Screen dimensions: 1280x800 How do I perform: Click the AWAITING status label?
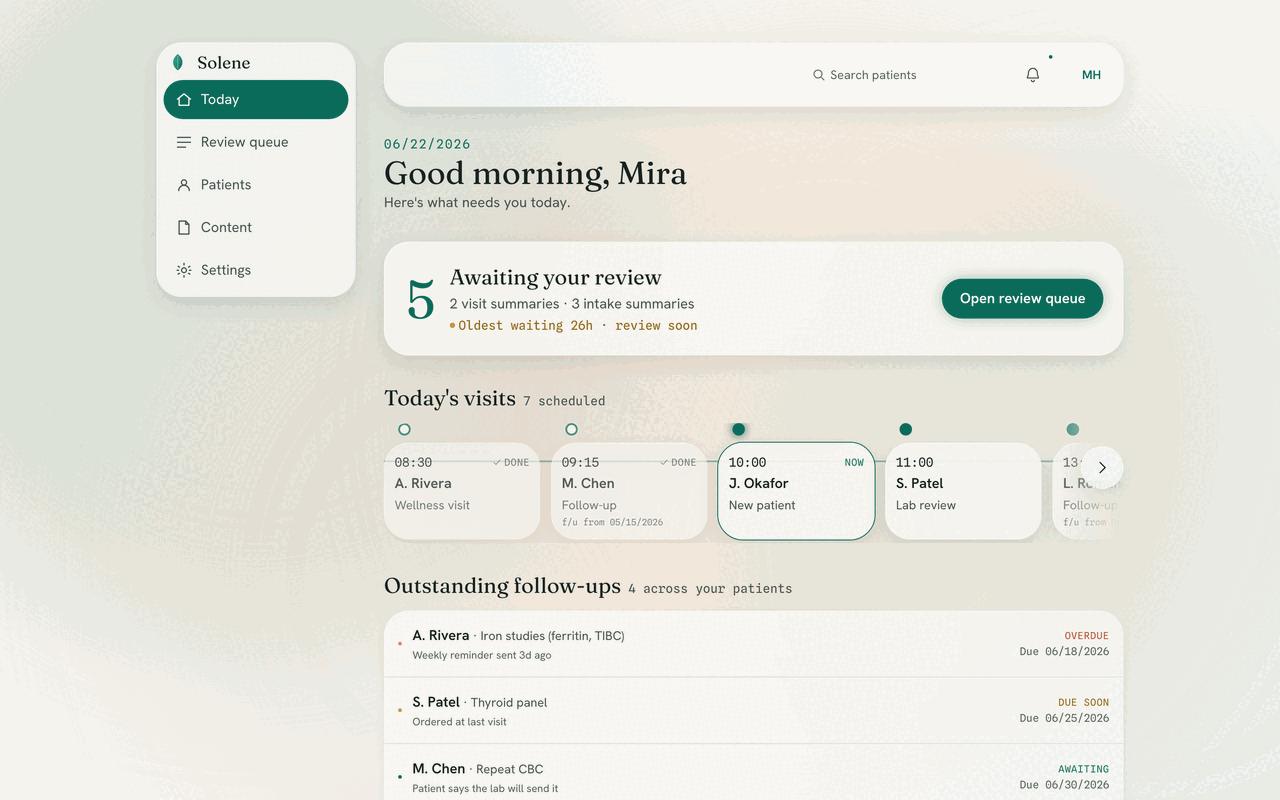coord(1083,769)
